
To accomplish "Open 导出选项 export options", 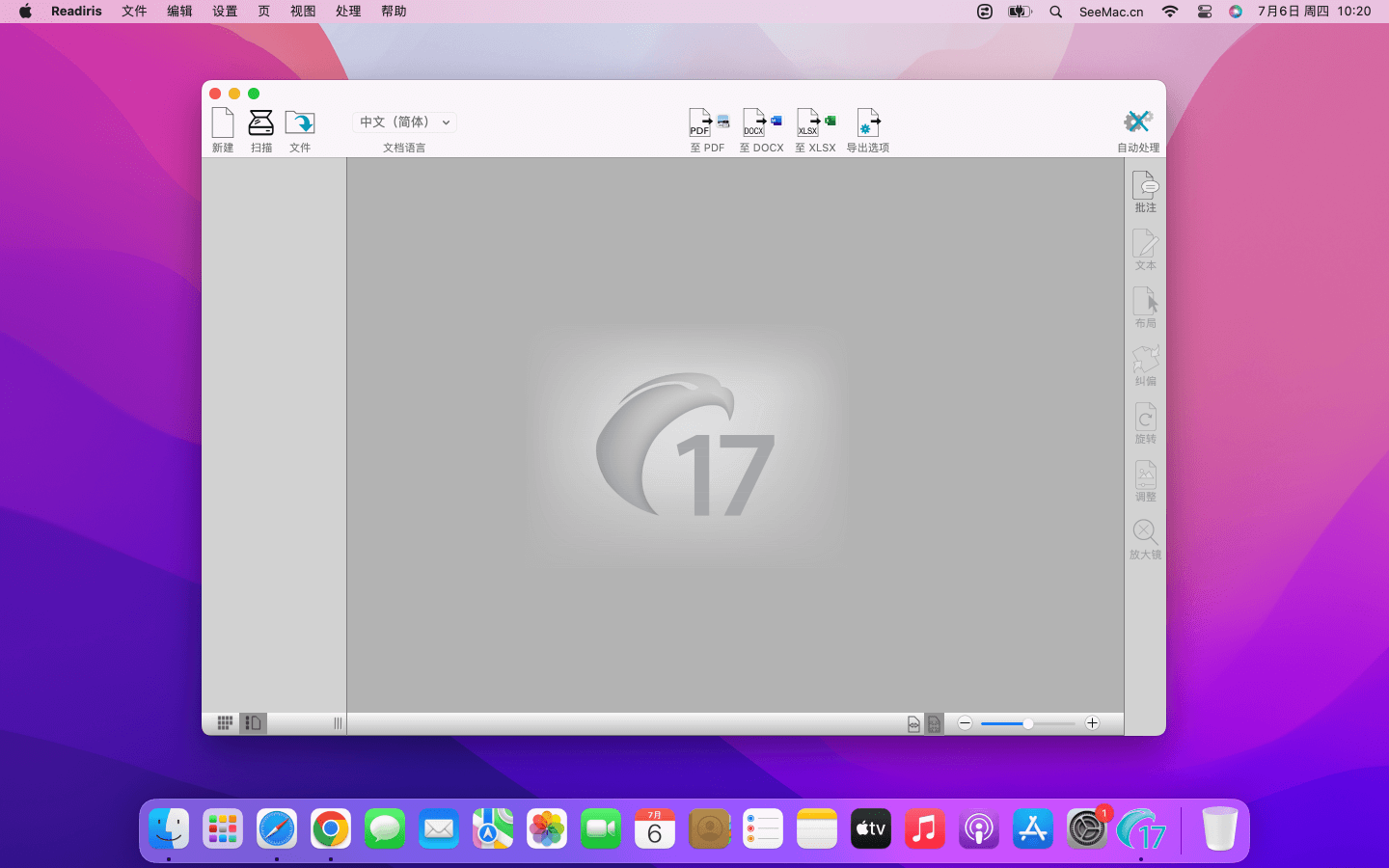I will (868, 123).
